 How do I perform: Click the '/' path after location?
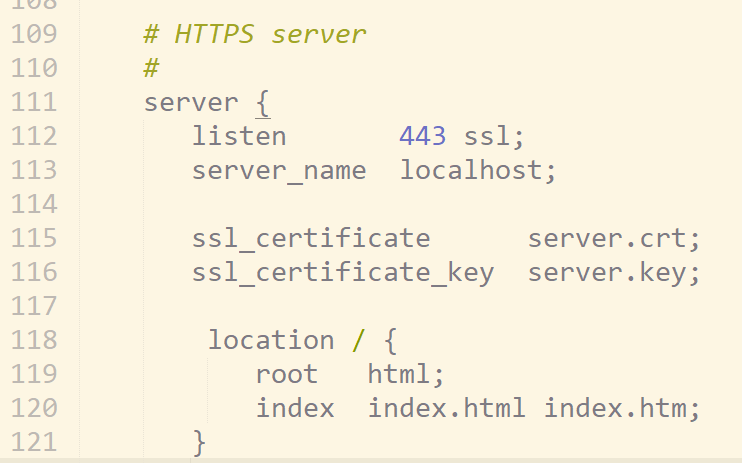[359, 340]
